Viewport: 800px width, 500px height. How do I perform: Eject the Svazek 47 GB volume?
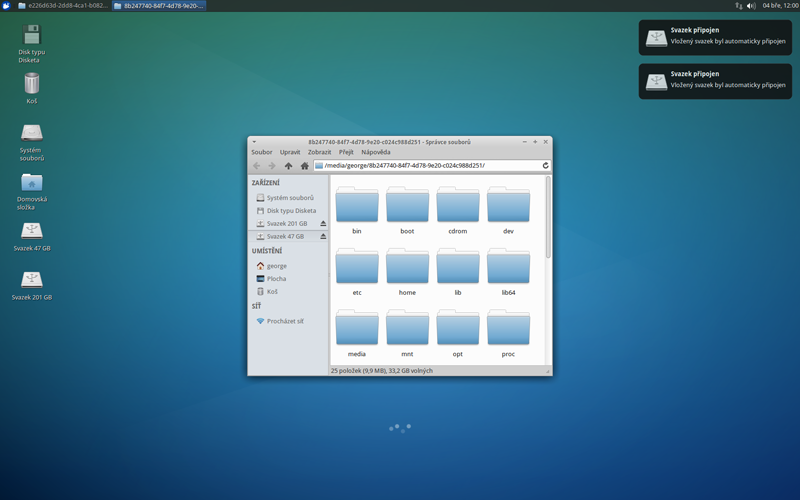pos(323,237)
